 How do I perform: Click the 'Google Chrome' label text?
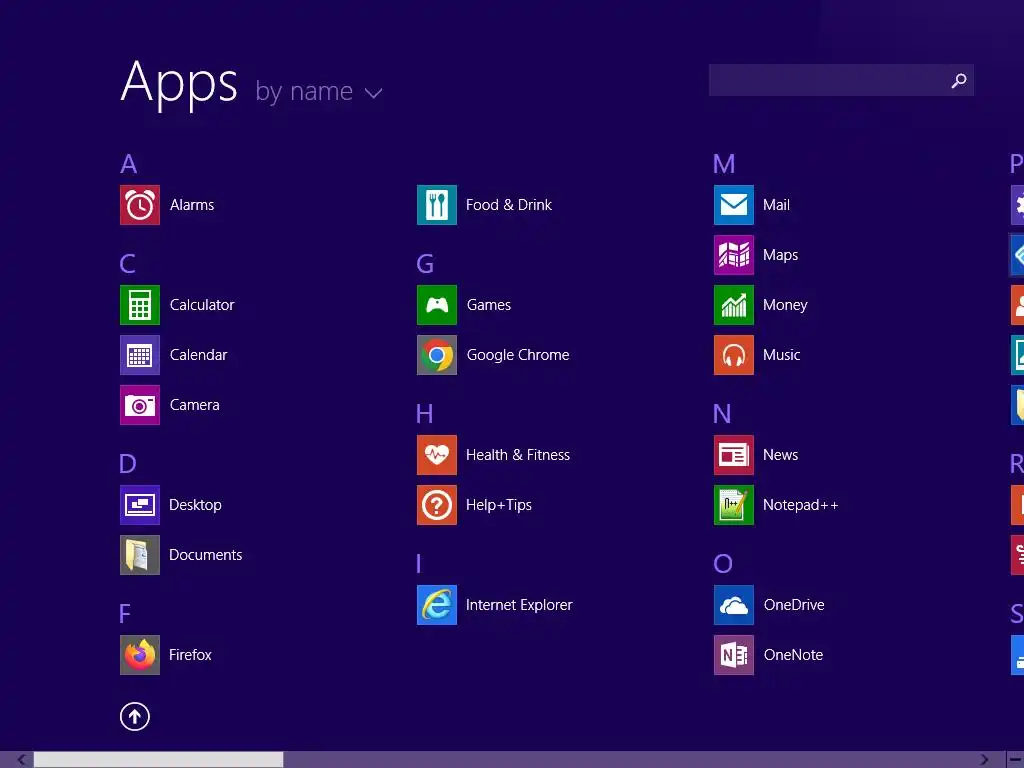pyautogui.click(x=518, y=355)
